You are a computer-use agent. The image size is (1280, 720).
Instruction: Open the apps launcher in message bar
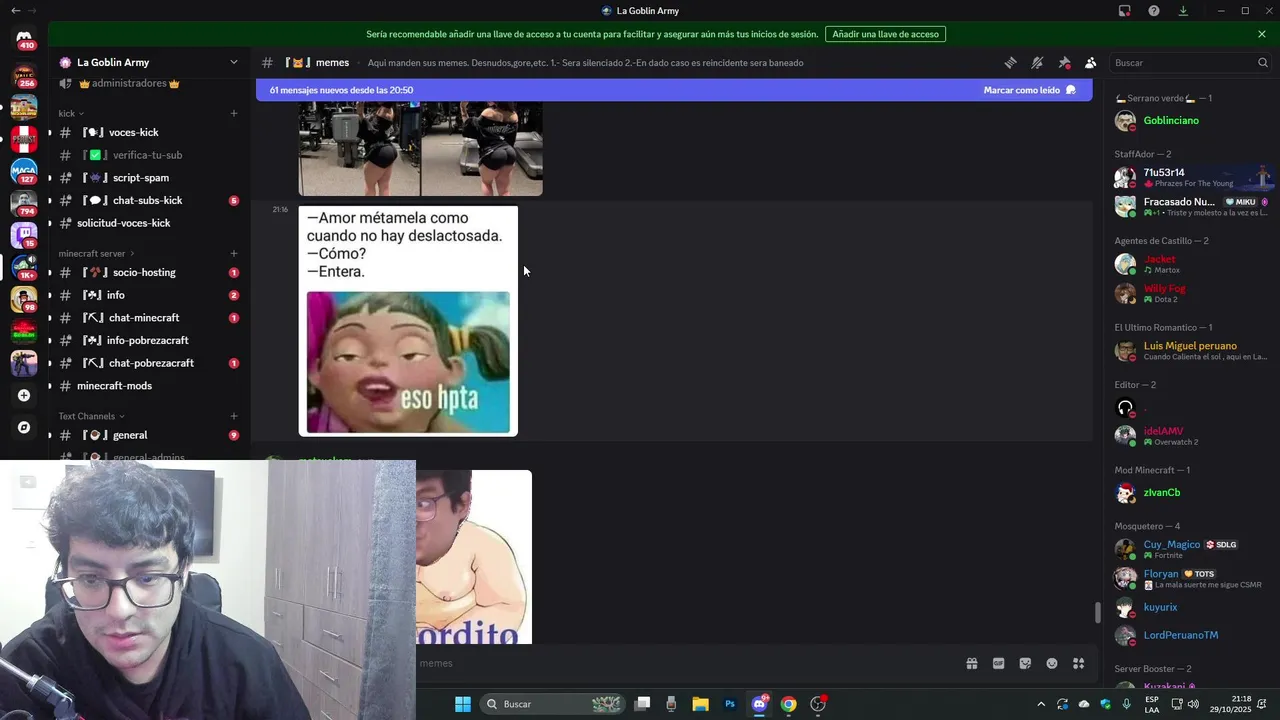[x=1078, y=663]
